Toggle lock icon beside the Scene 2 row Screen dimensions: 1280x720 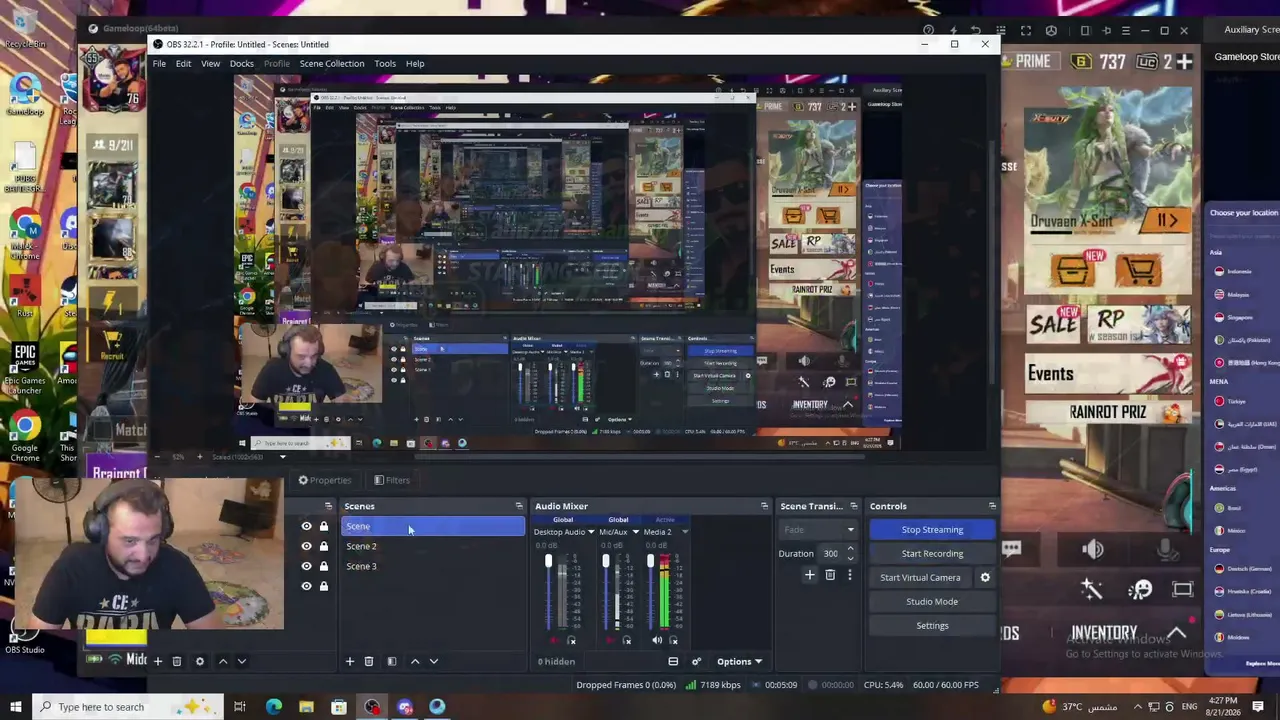[324, 547]
